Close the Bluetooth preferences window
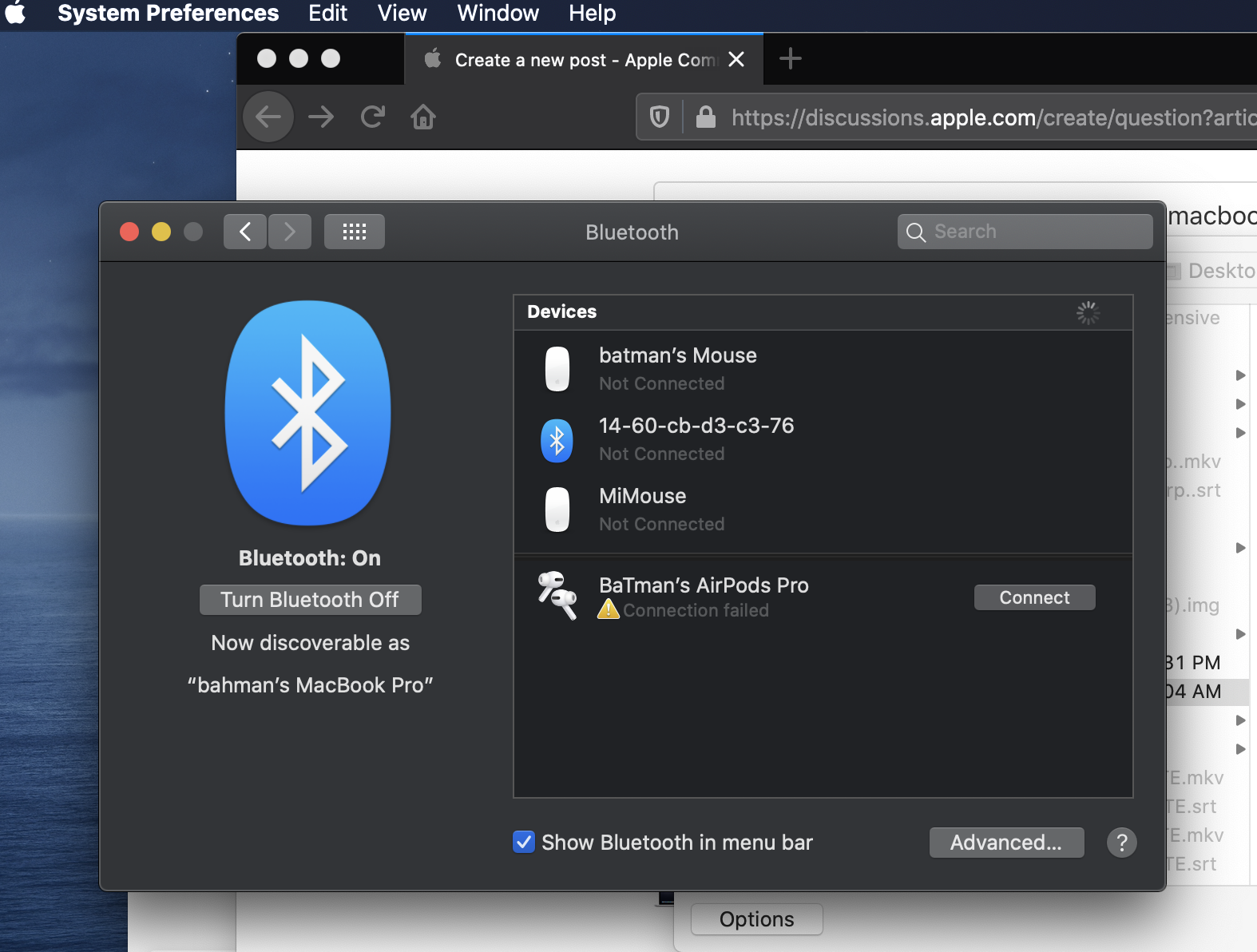The image size is (1257, 952). (129, 232)
